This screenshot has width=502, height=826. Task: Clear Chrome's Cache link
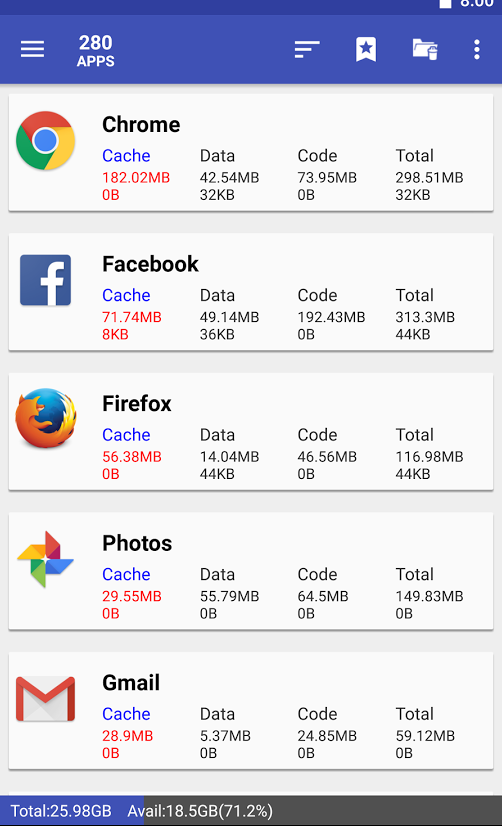coord(126,156)
